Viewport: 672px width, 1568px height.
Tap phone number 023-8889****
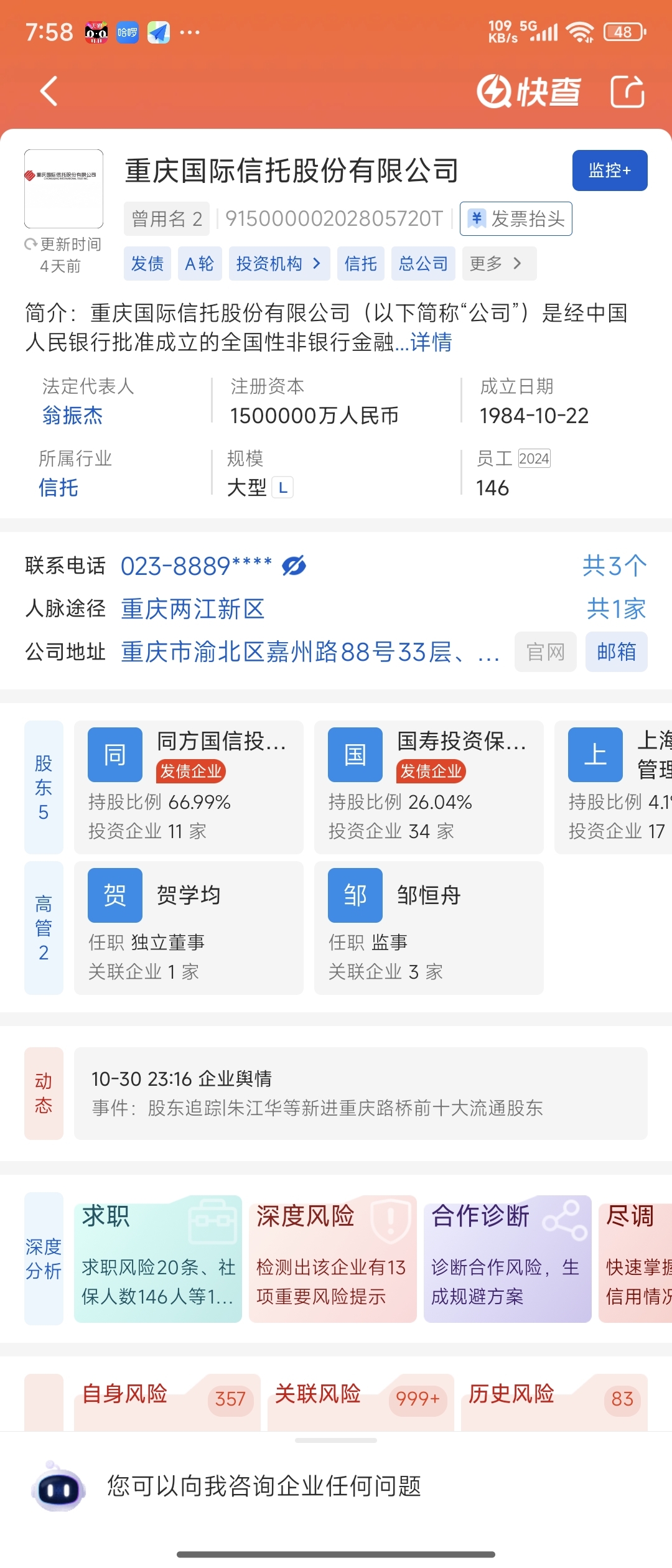point(196,566)
